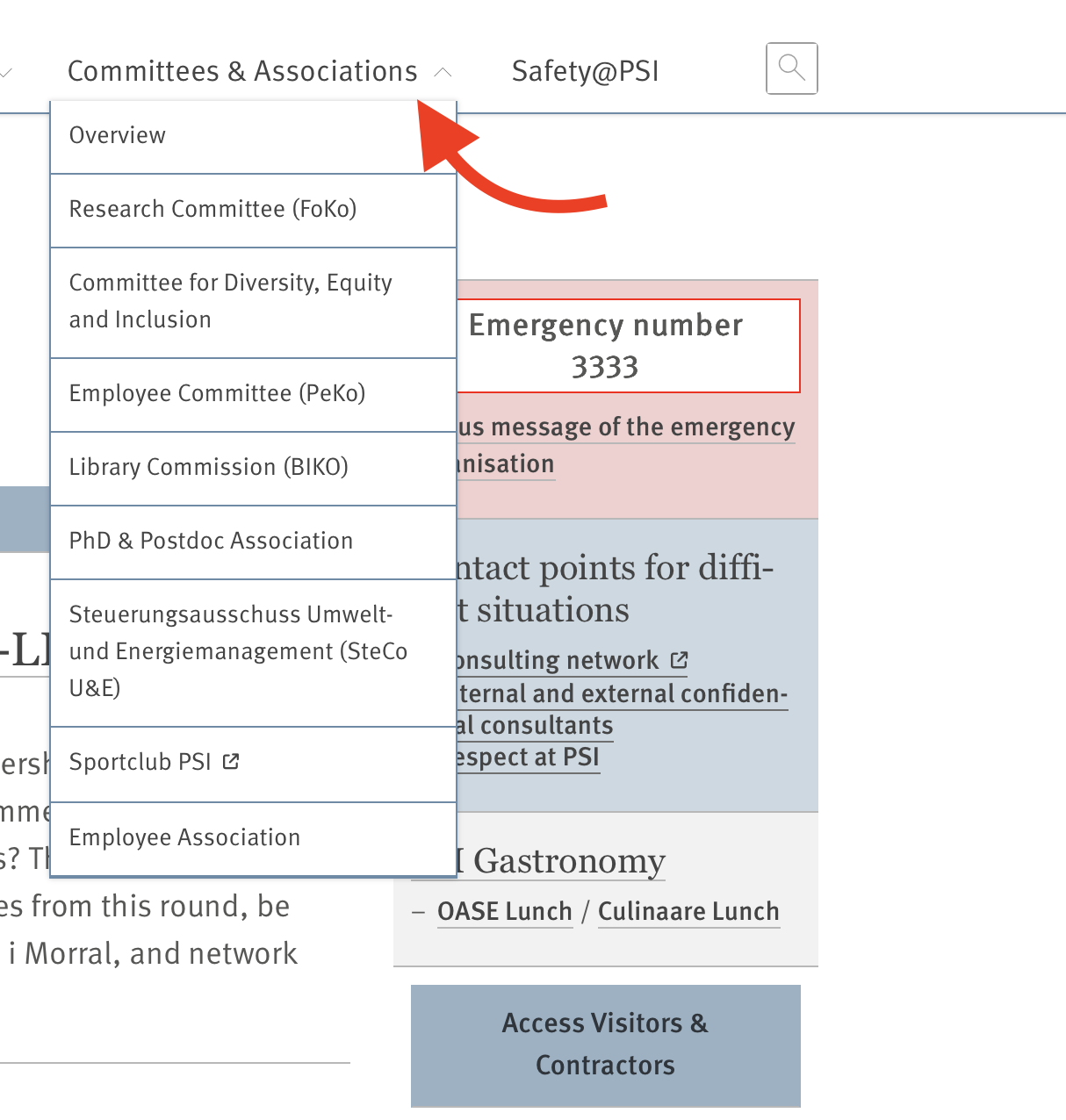The image size is (1066, 1120).
Task: Click the external link icon beside Sportclub PSI
Action: tap(231, 762)
